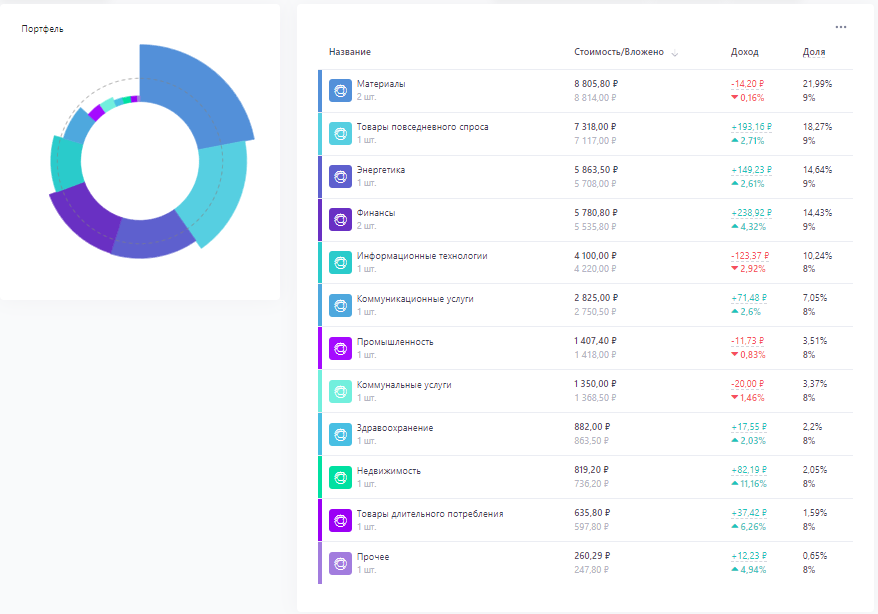
Task: Click the Энергетика sector icon
Action: [x=339, y=177]
